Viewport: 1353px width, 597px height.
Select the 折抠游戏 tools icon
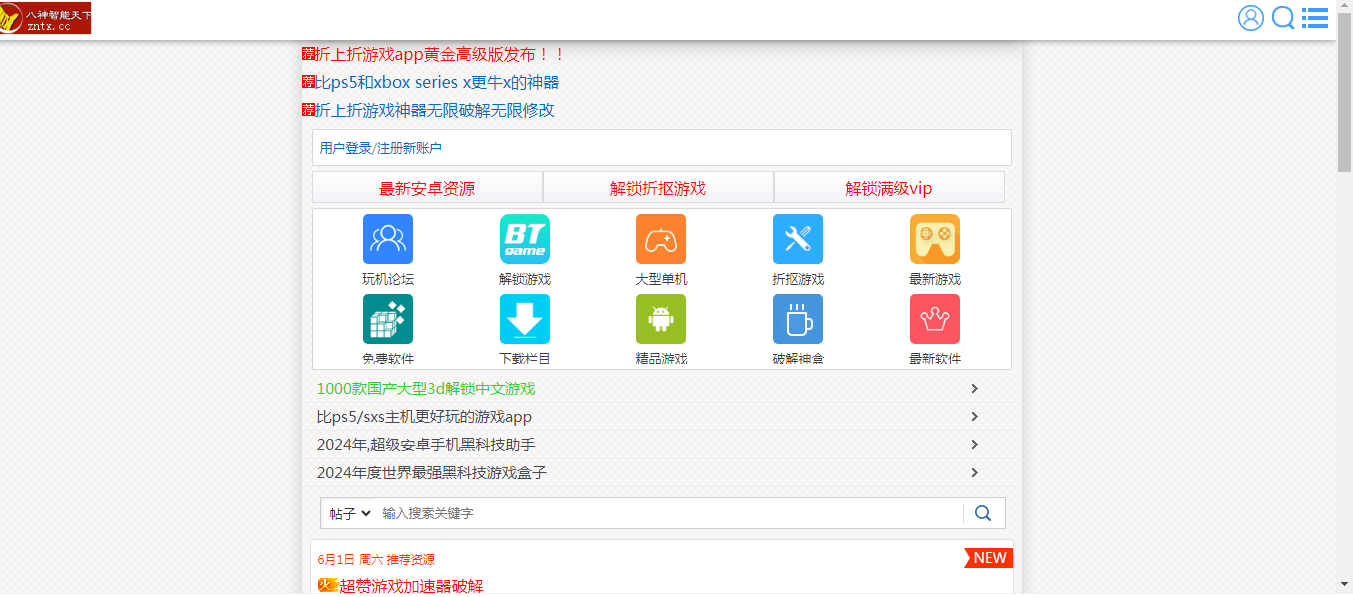coord(798,240)
